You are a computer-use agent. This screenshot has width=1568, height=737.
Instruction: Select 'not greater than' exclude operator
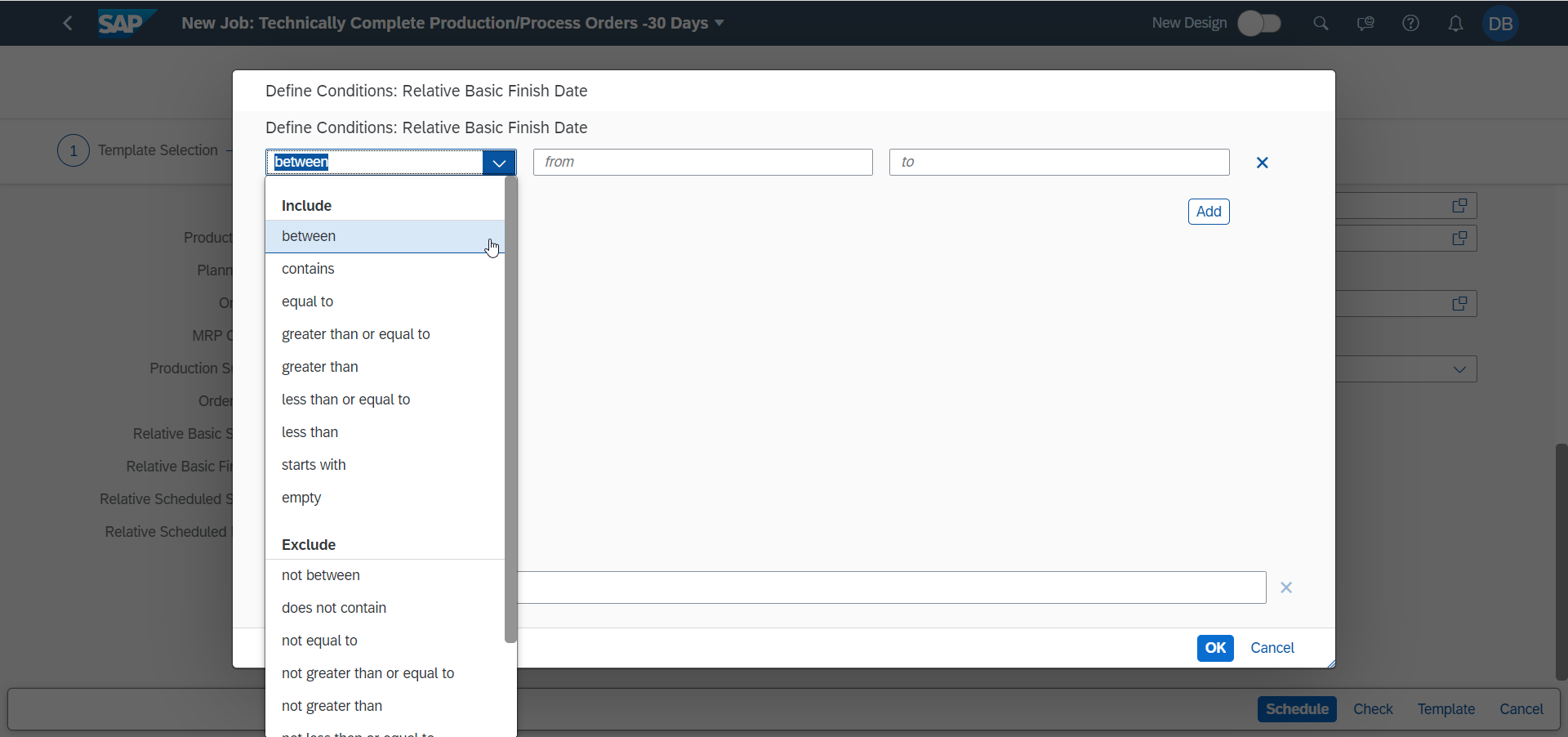point(385,706)
